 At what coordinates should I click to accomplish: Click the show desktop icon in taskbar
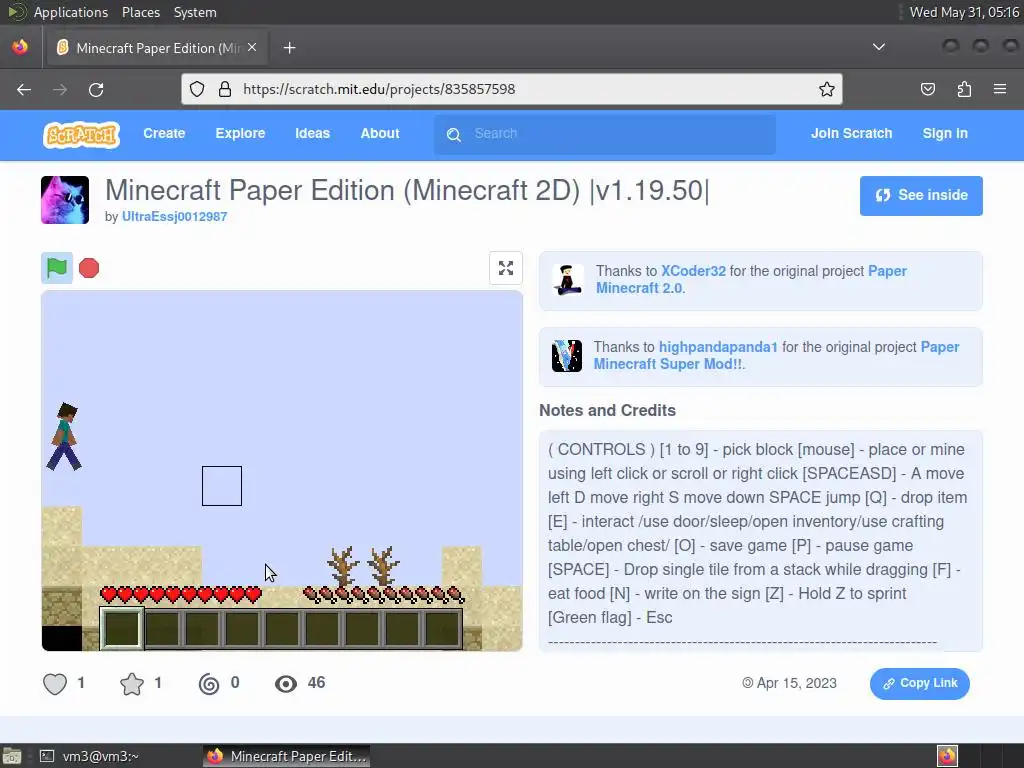pyautogui.click(x=12, y=756)
